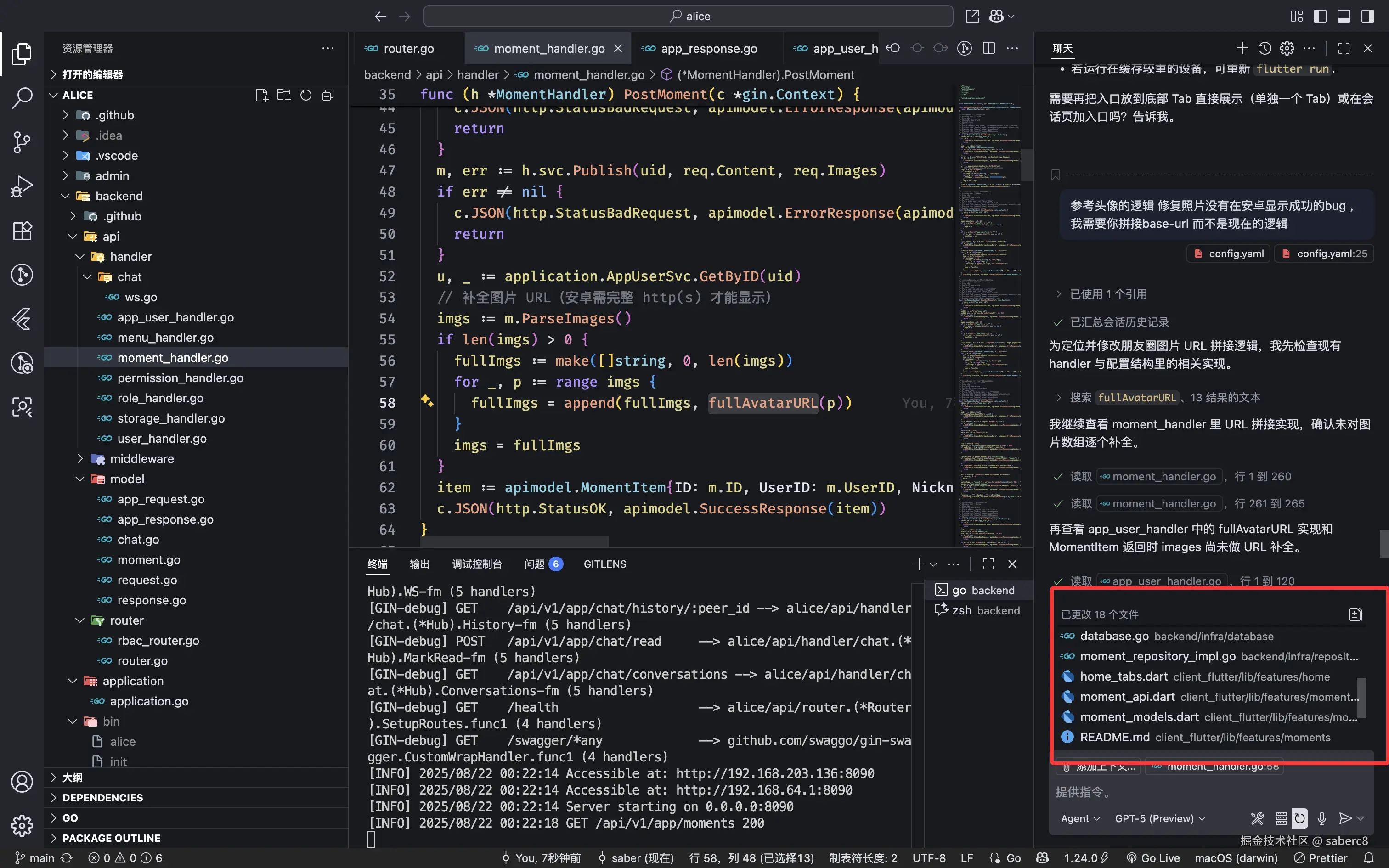Open the Source Control view
This screenshot has width=1389, height=868.
click(x=22, y=142)
